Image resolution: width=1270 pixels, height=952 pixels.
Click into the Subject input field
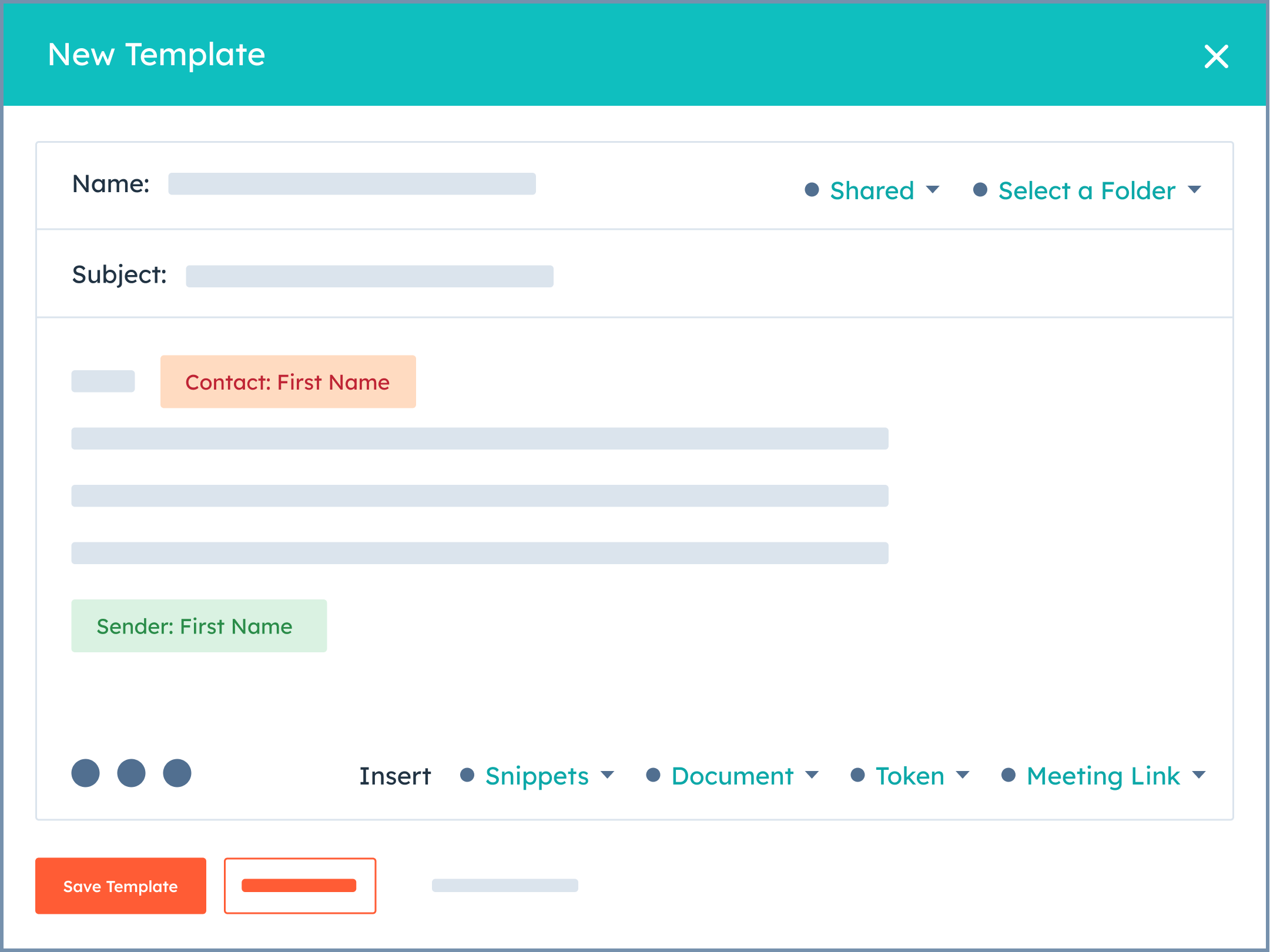pyautogui.click(x=370, y=276)
